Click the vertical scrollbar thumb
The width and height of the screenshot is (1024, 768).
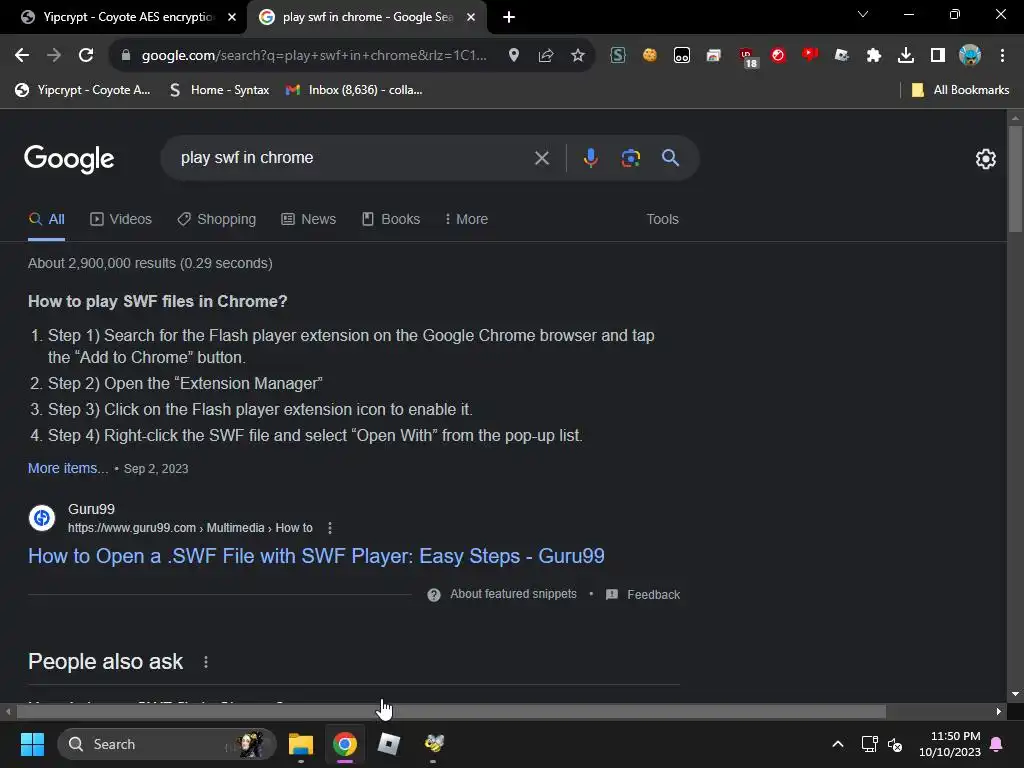(1015, 178)
